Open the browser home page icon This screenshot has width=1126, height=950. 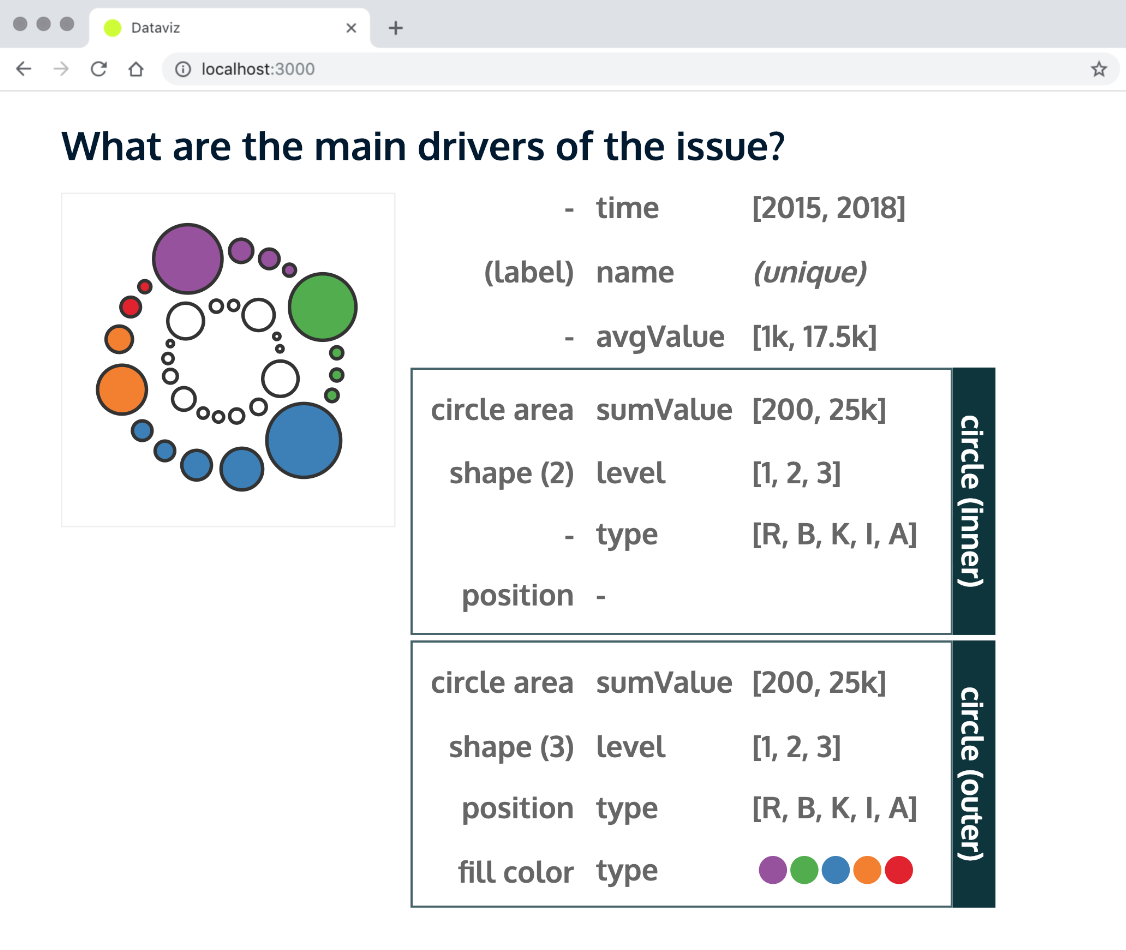pos(136,69)
